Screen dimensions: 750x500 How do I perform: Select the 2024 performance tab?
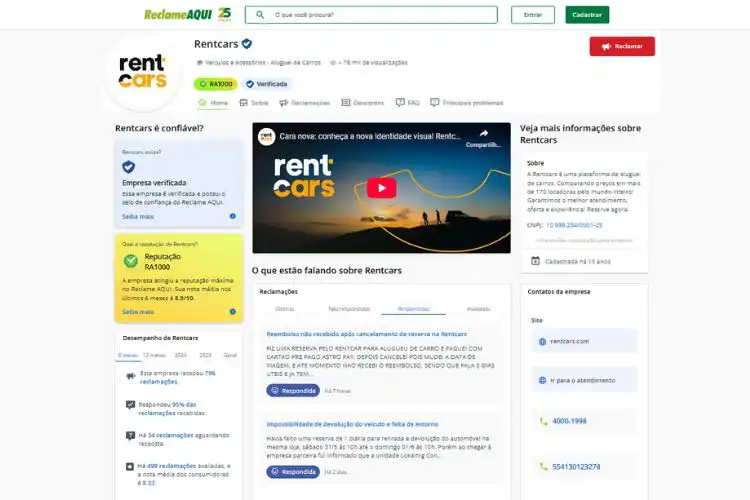[180, 356]
